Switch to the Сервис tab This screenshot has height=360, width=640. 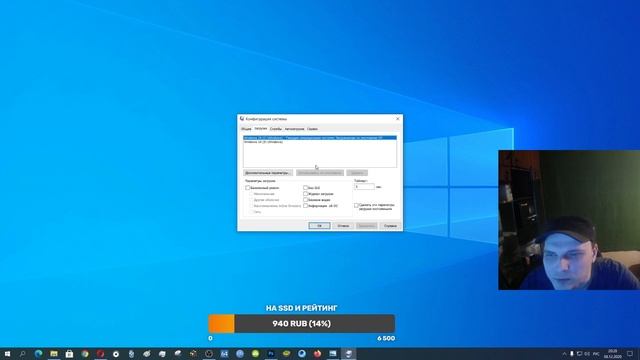pos(312,129)
